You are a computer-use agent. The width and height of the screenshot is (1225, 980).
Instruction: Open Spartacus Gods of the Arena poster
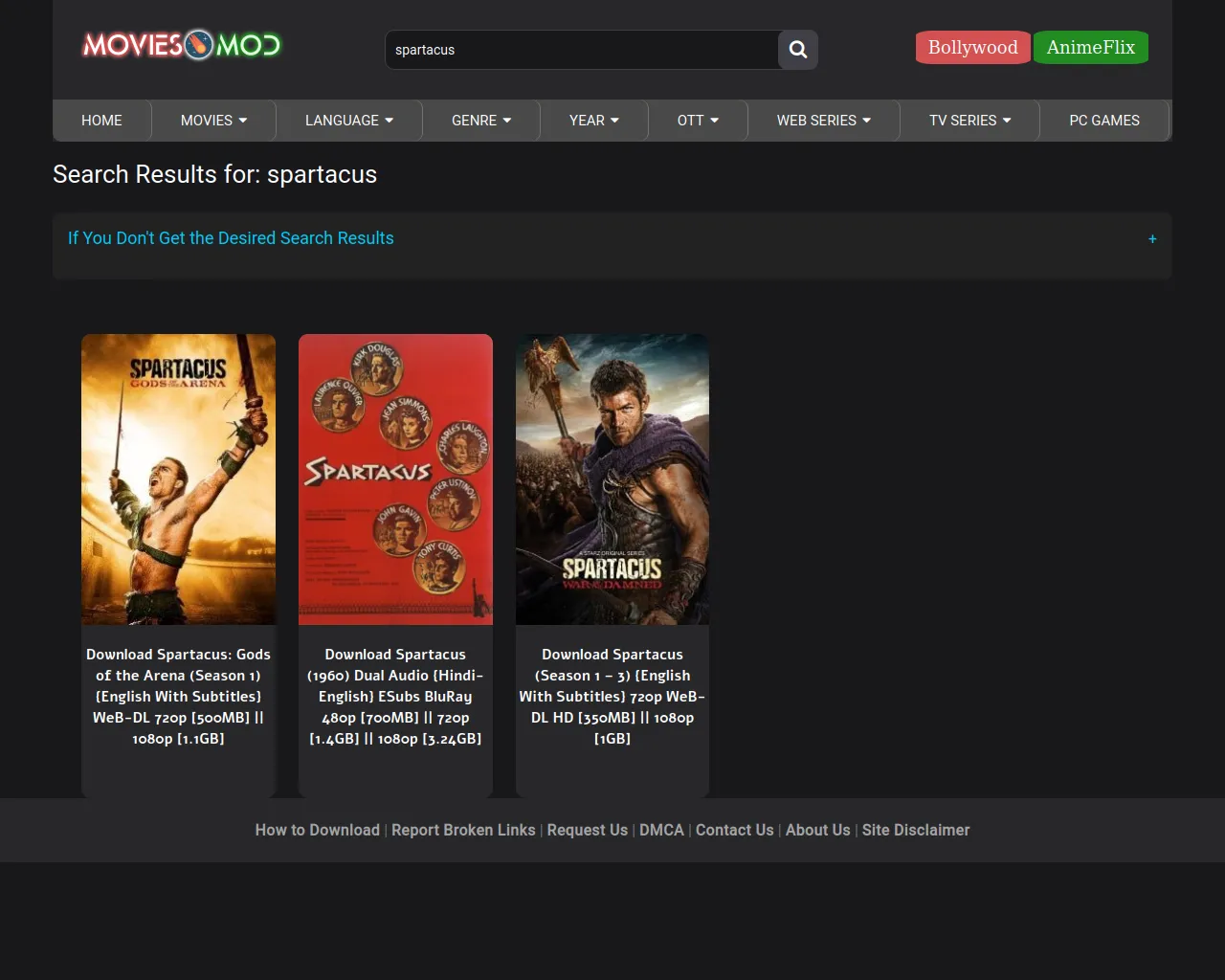pos(178,479)
